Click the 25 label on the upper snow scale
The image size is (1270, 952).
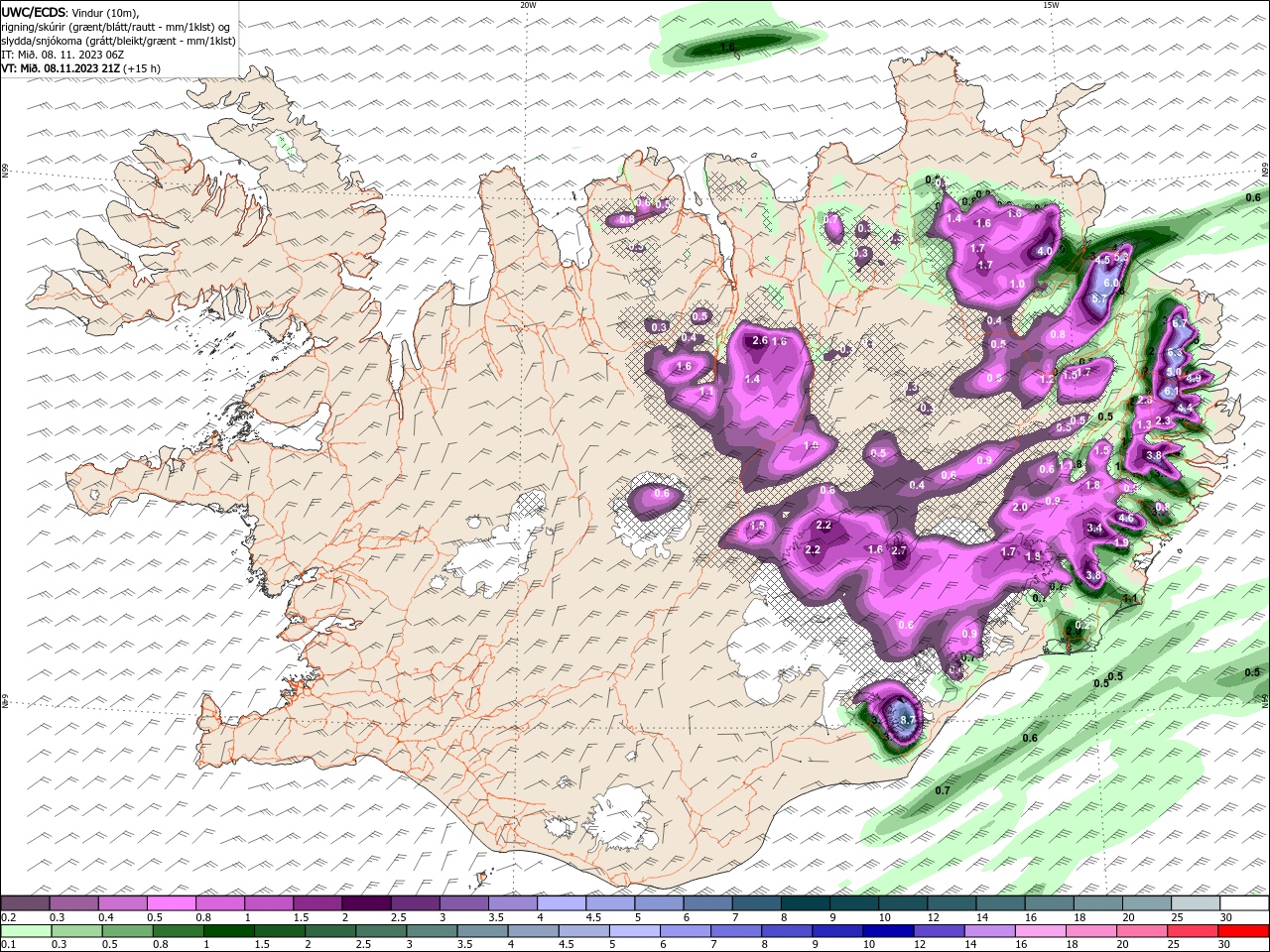coord(1178,917)
